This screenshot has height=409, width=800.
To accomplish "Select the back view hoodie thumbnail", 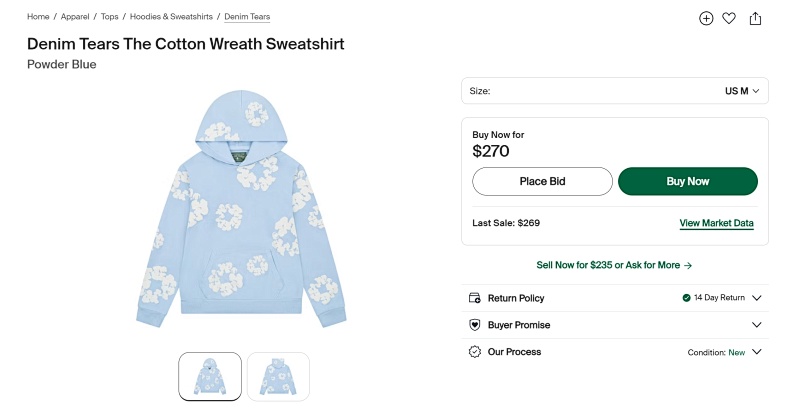I will coord(279,376).
